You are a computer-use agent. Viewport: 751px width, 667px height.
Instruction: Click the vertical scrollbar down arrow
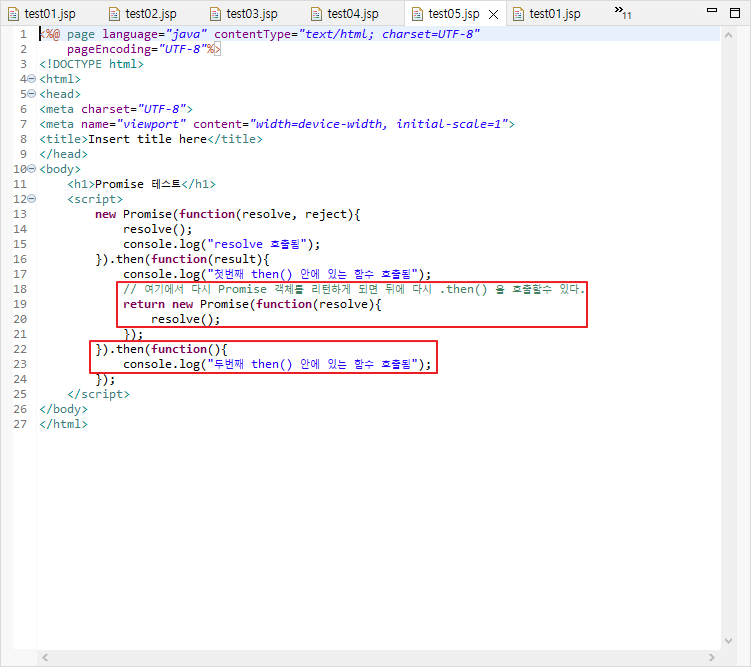[728, 641]
